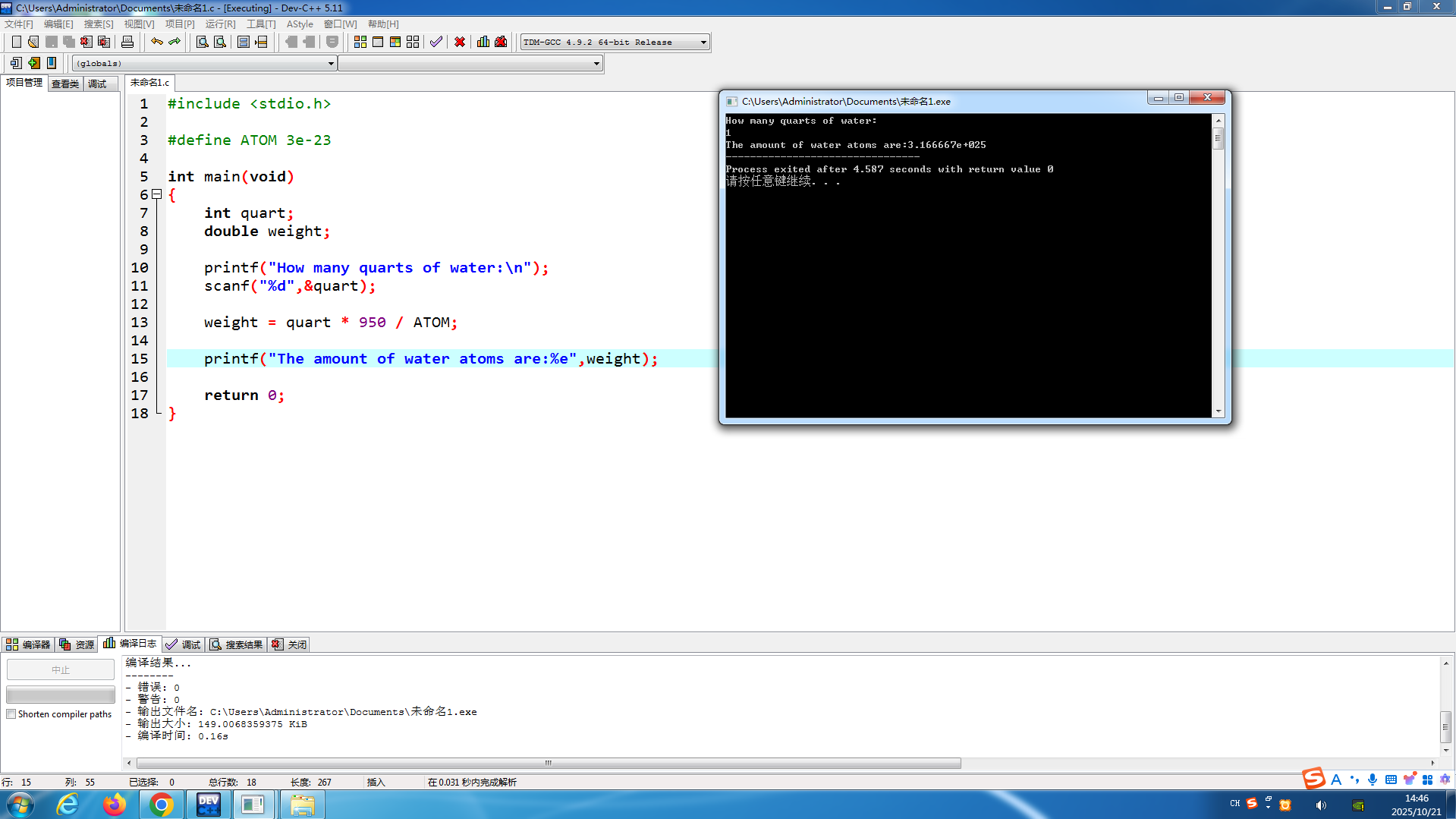
Task: Open the 编译器 bottom tab
Action: pyautogui.click(x=28, y=644)
